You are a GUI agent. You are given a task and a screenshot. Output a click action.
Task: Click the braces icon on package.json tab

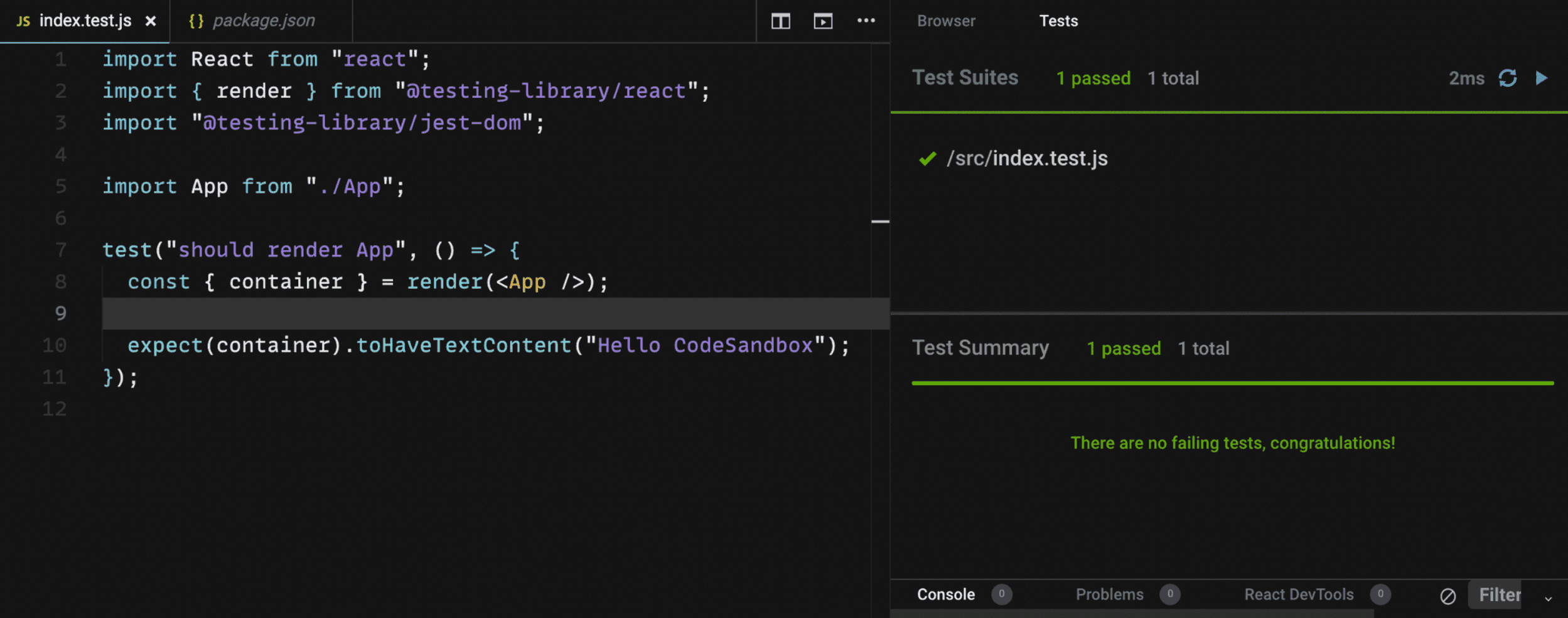tap(196, 21)
